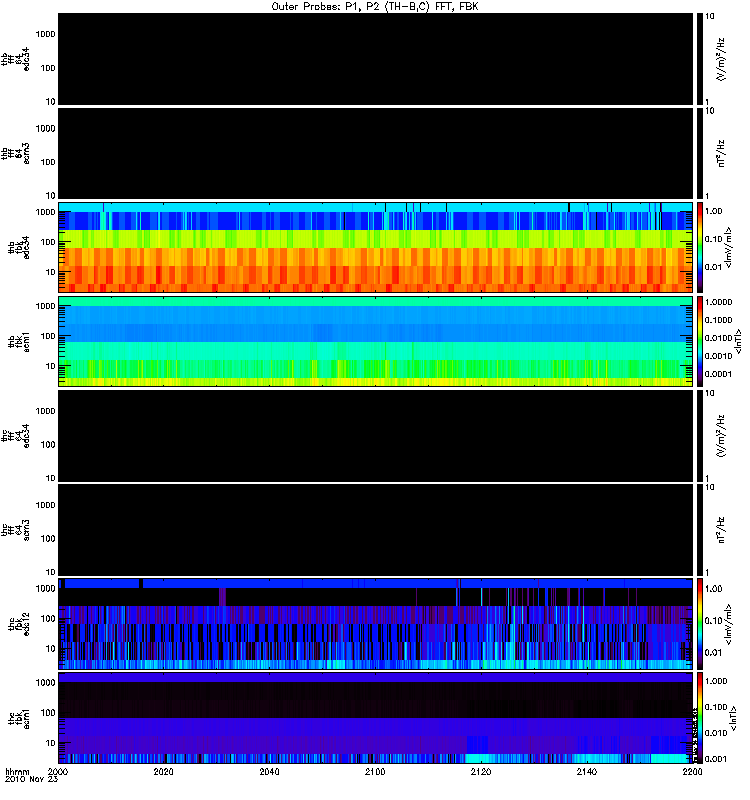Click the 100 y-tick of thb fbk scm1
This screenshot has height=800, width=750.
point(48,336)
